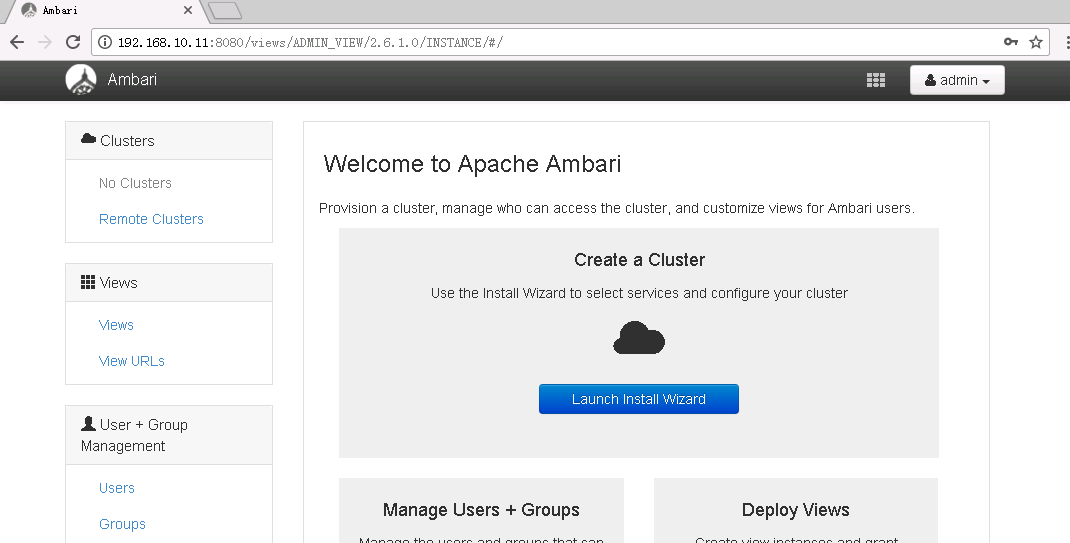
Task: Click the browser forward arrow
Action: point(45,42)
